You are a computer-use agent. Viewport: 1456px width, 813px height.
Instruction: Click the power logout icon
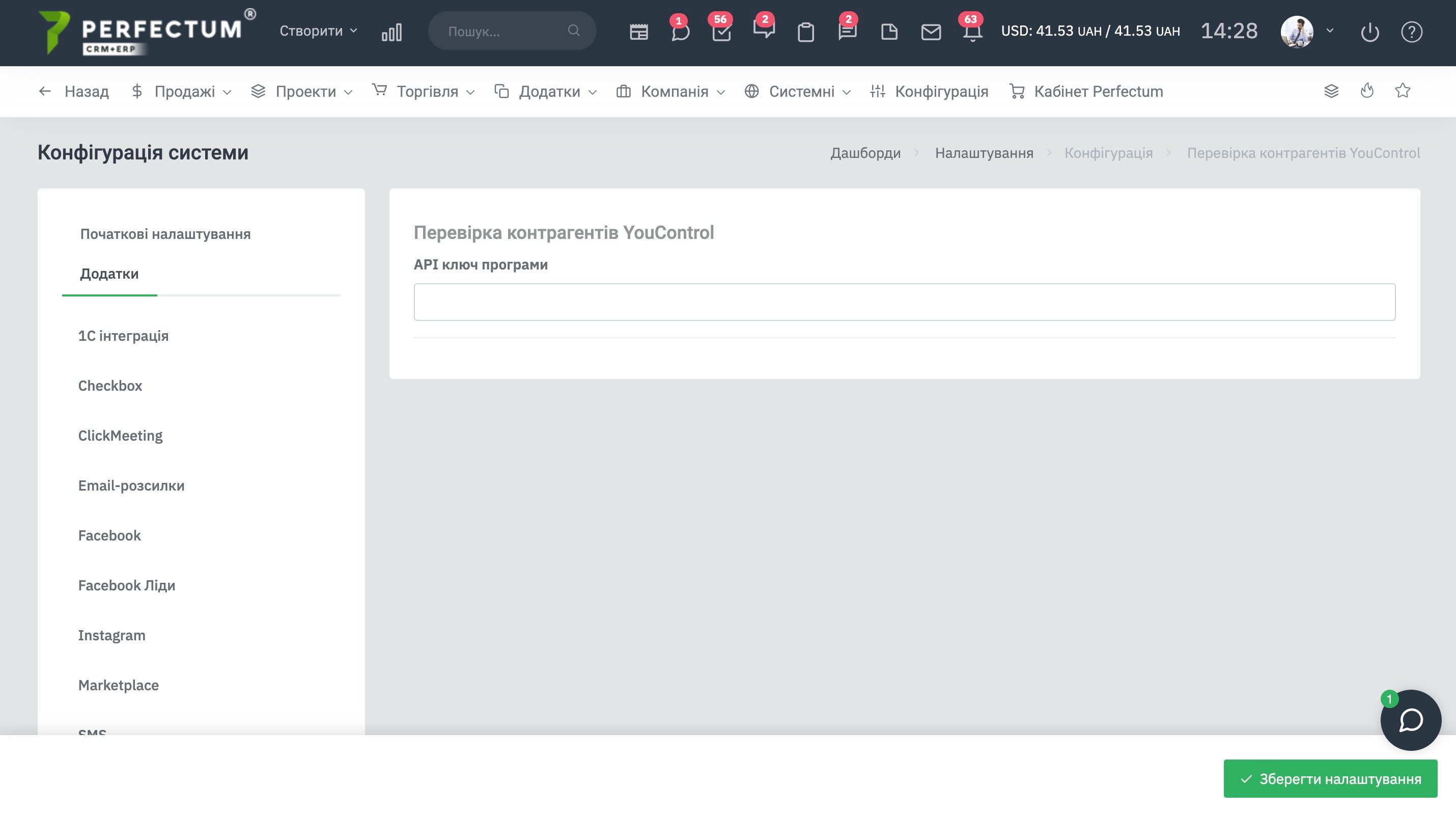pos(1370,32)
